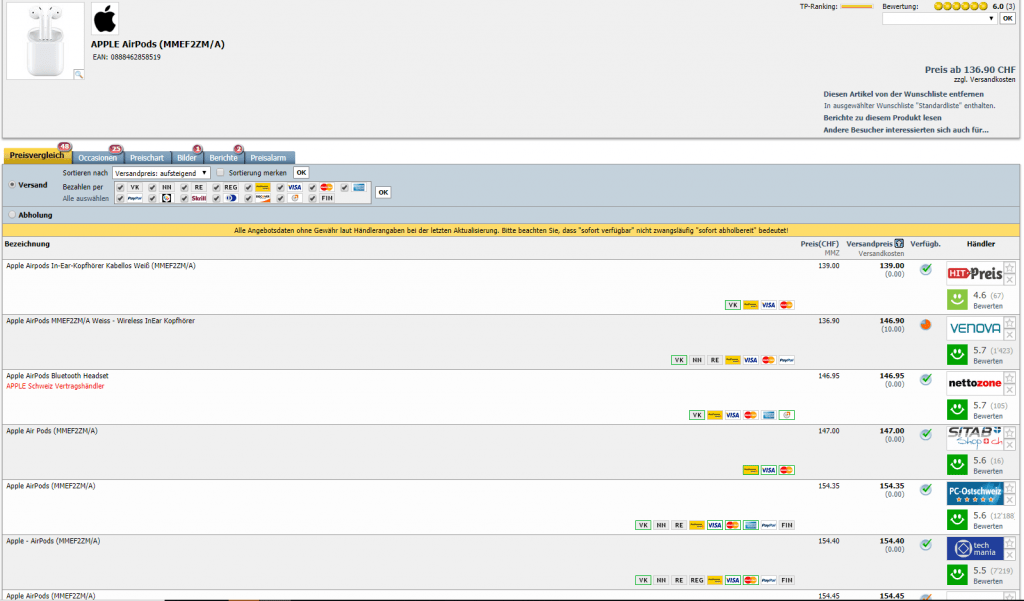Click the star icon beside HIT-Preis logo
Viewport: 1024px width, 601px height.
click(x=1010, y=267)
